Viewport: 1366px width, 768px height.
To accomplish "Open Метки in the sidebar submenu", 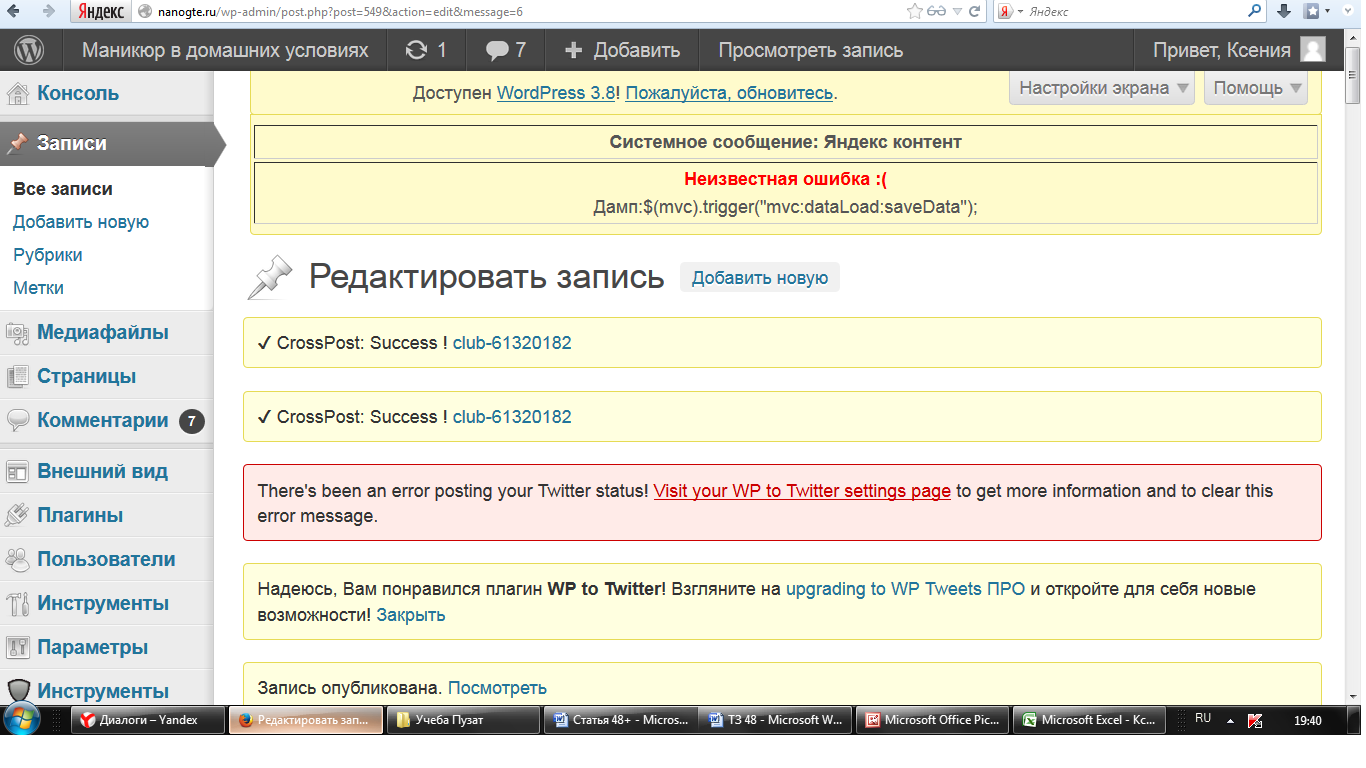I will (x=38, y=288).
